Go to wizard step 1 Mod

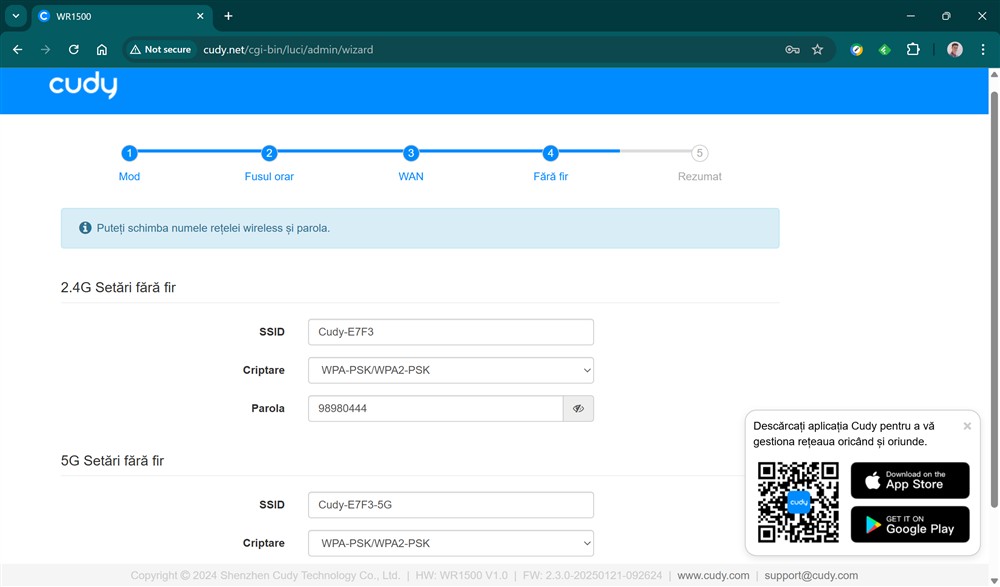(129, 154)
